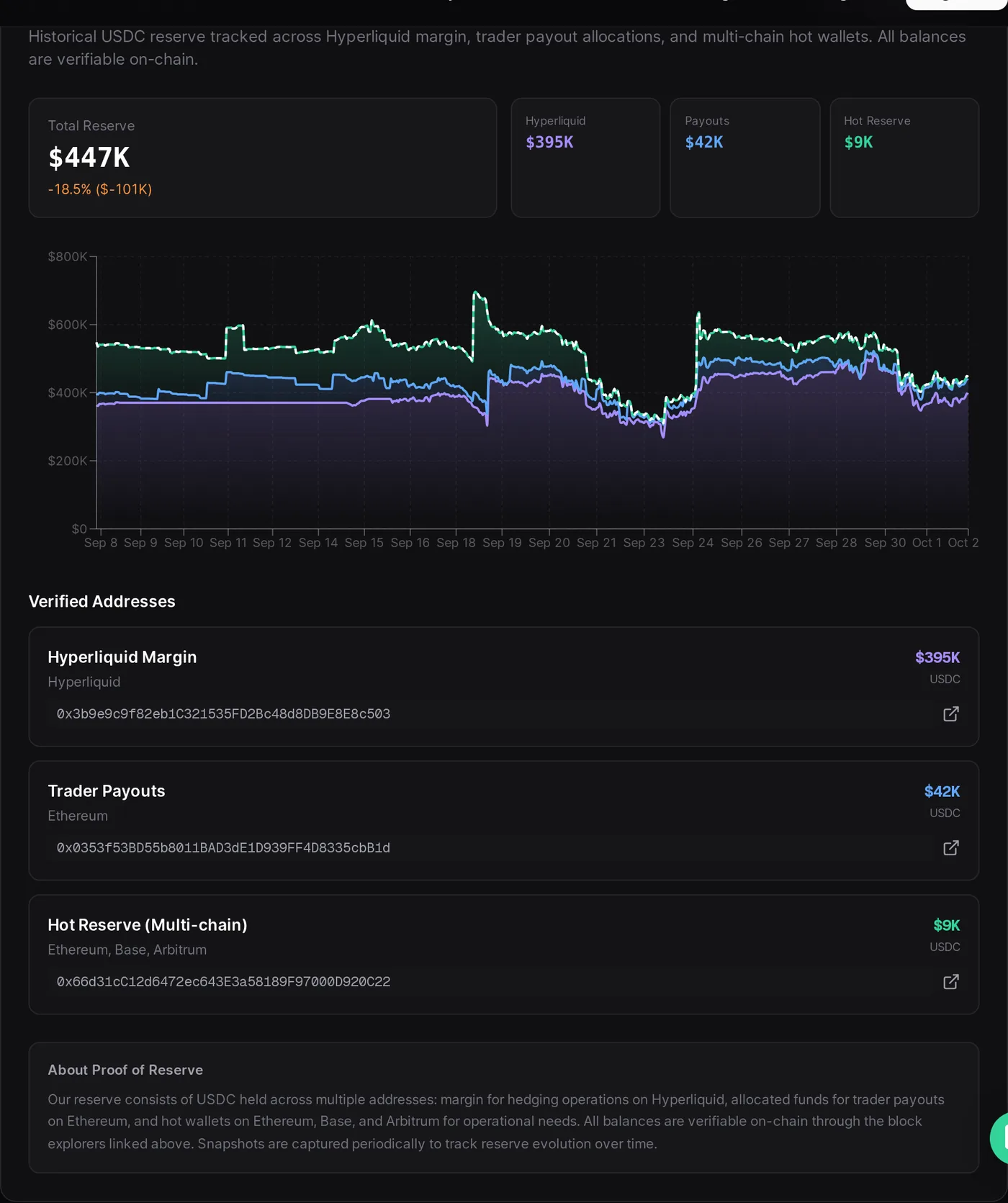Select the Hyperliquid Margin address starting 0x3b9e9c9f

click(223, 713)
